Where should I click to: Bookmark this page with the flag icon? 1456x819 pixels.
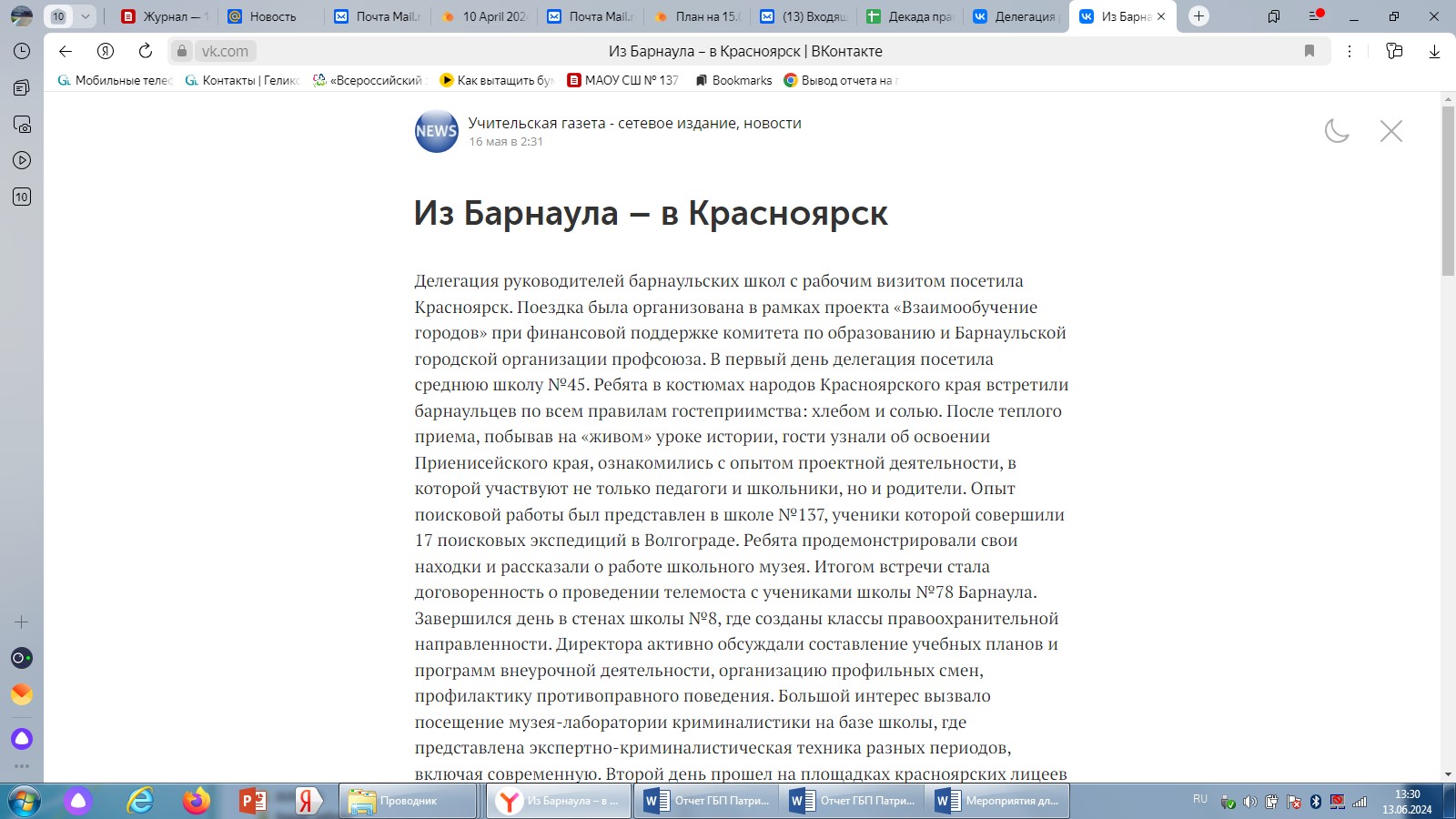pyautogui.click(x=1309, y=51)
